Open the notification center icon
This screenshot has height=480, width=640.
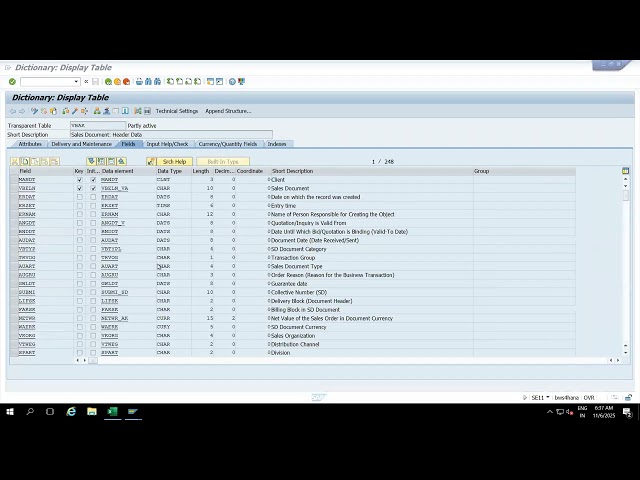click(627, 412)
